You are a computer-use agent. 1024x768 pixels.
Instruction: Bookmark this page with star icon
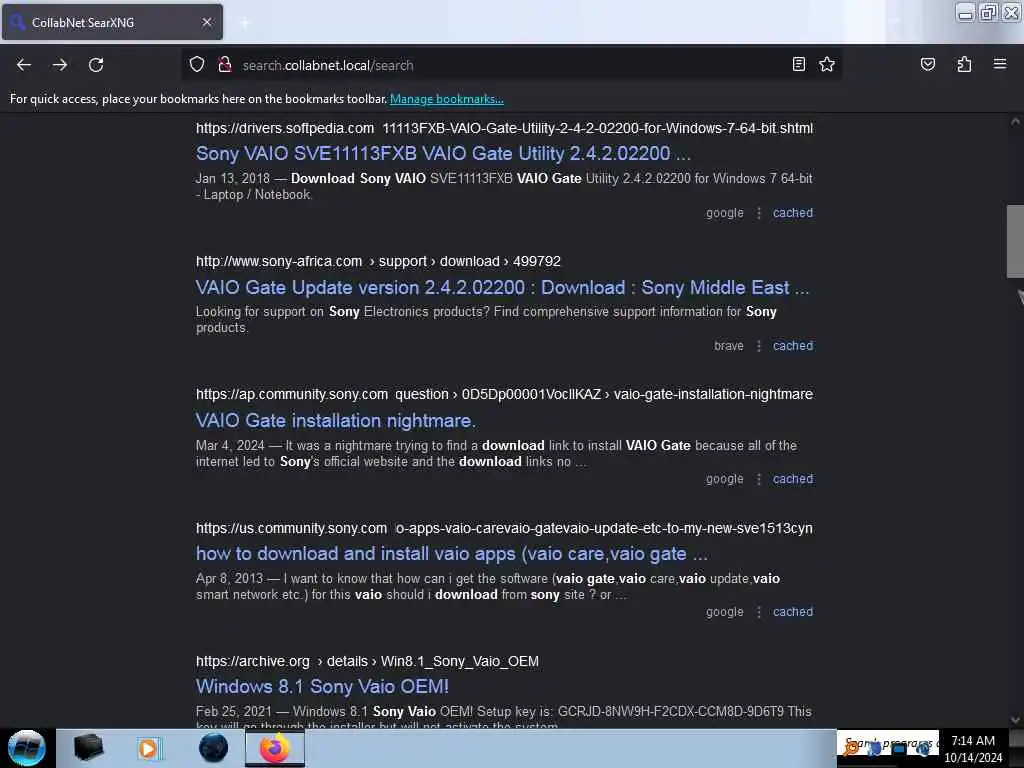point(827,64)
